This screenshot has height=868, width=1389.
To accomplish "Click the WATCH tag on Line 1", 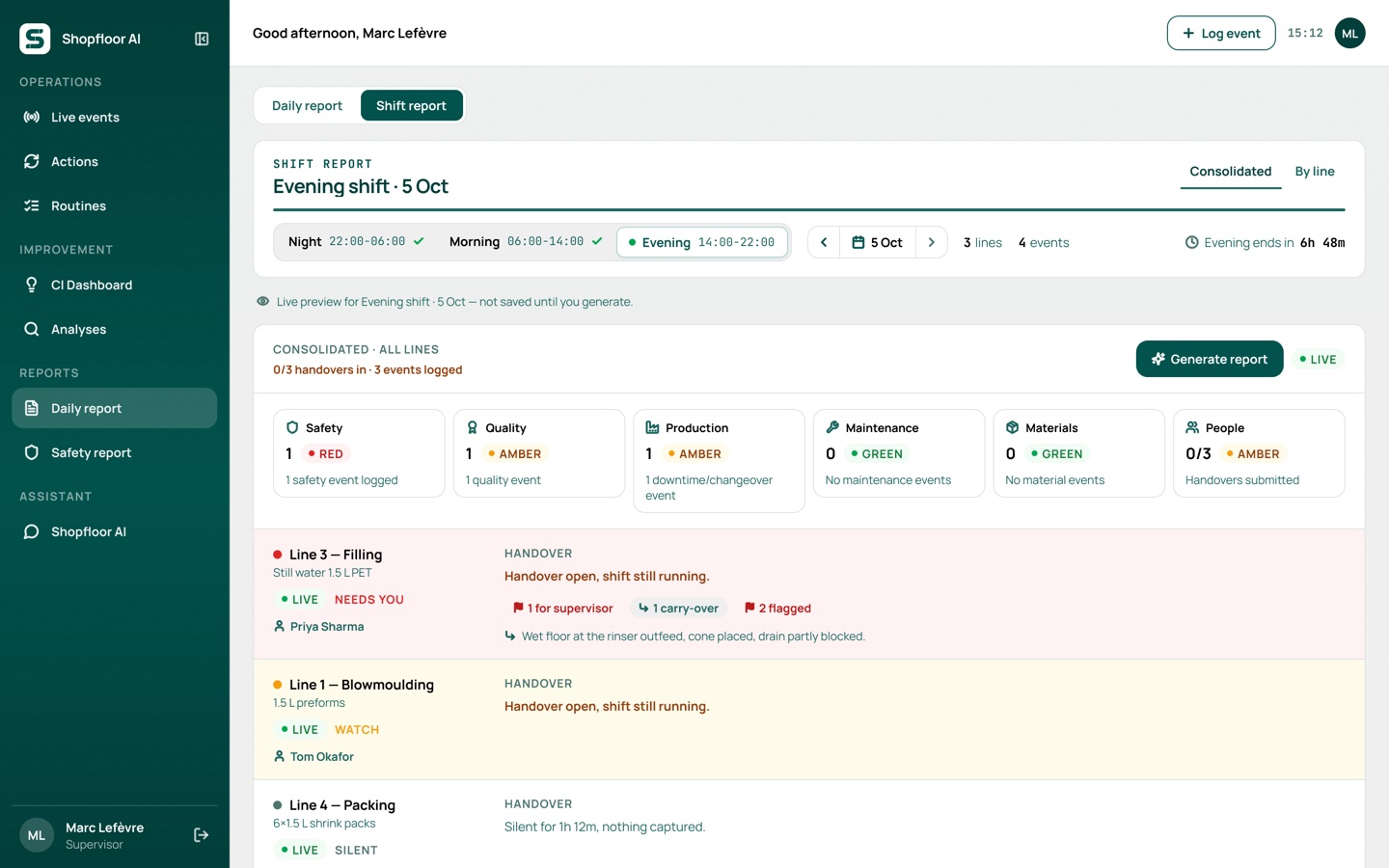I will tap(357, 730).
